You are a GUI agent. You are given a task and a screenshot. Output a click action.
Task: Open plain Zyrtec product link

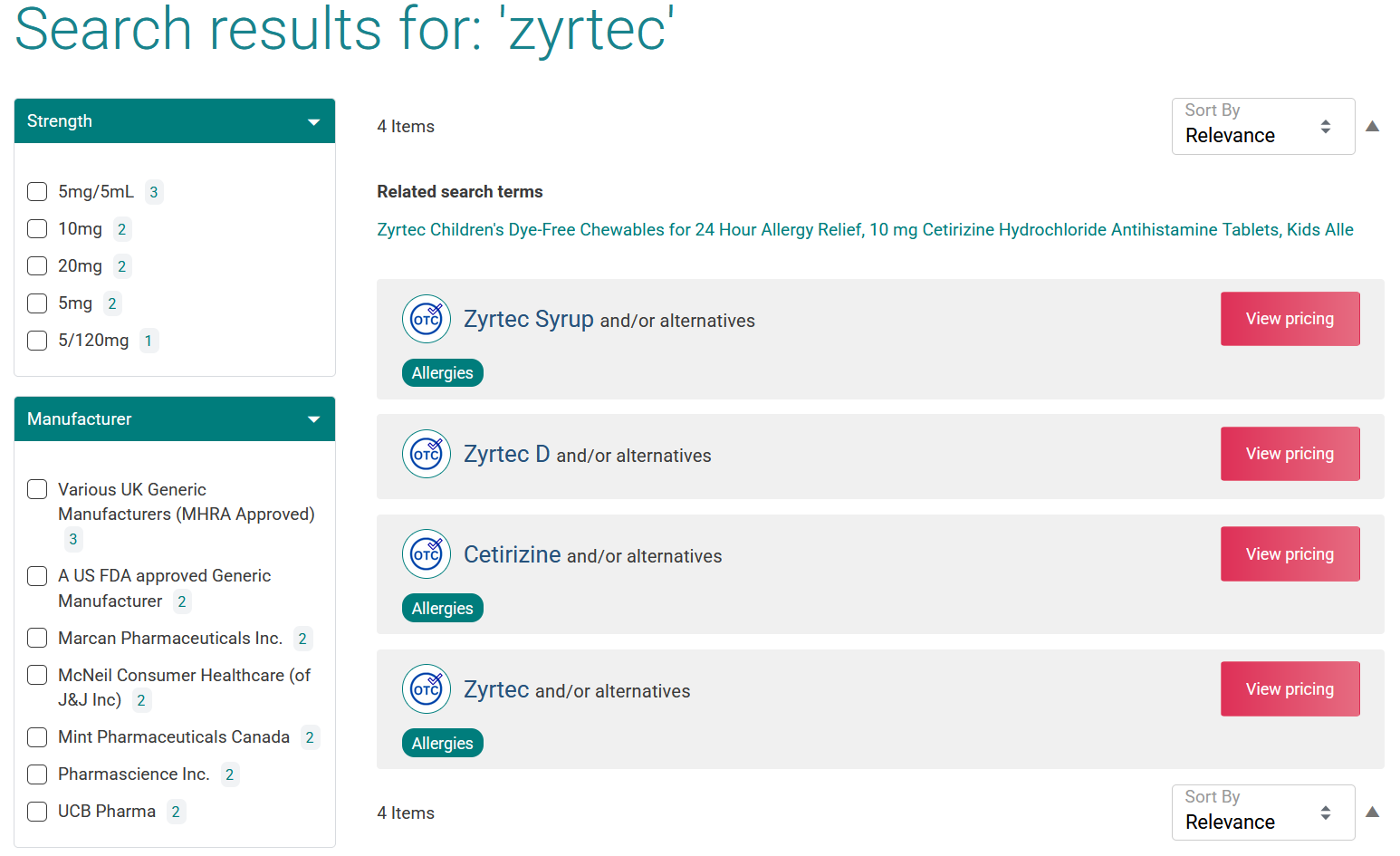(x=496, y=689)
